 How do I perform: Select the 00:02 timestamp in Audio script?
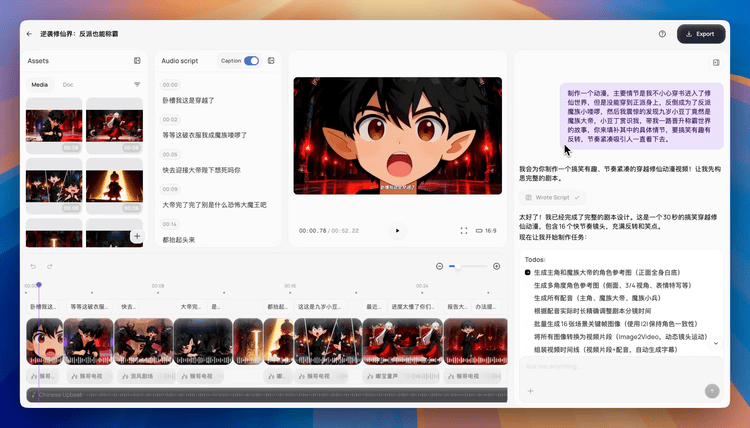[170, 120]
